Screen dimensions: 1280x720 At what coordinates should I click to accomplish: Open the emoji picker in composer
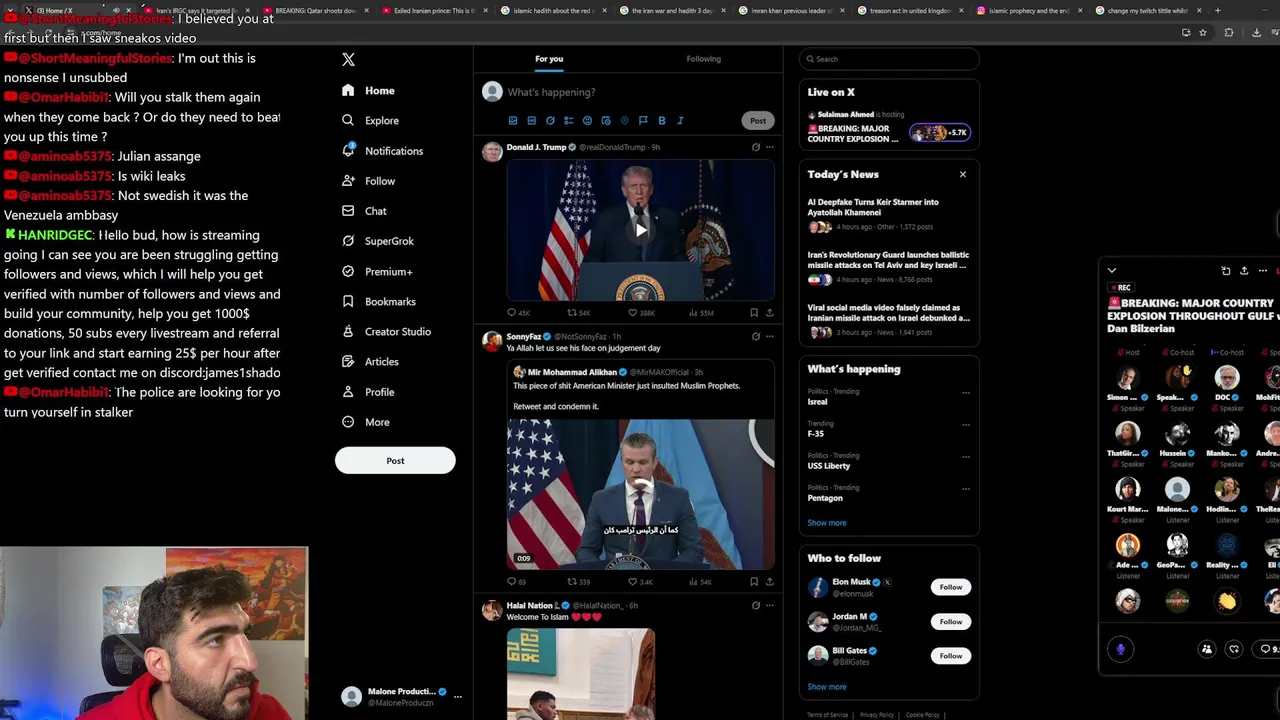(x=587, y=121)
